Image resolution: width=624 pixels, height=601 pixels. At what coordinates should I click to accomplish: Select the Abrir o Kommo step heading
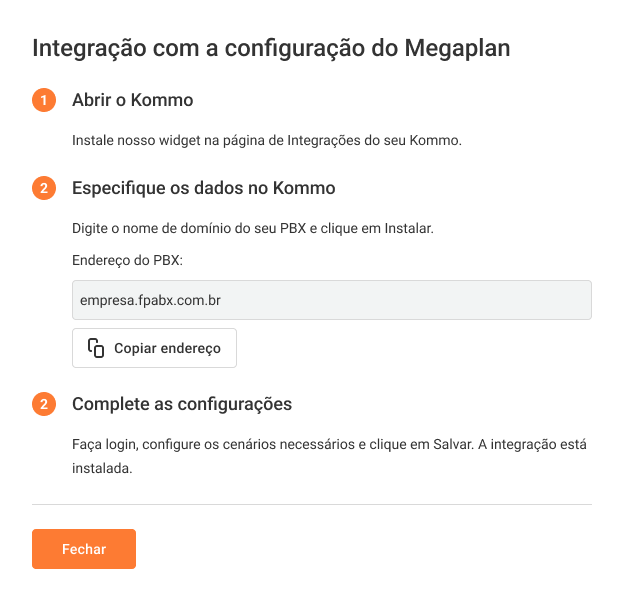[x=132, y=101]
